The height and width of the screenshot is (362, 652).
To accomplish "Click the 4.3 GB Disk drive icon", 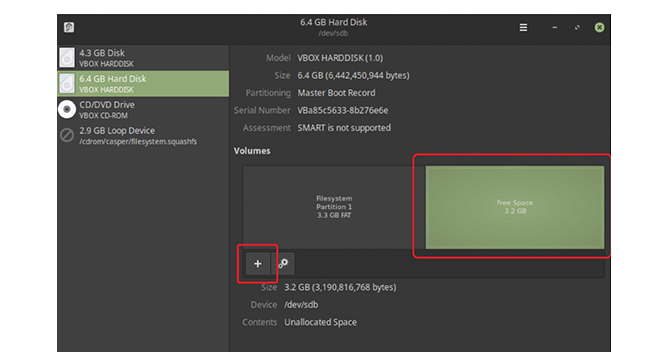I will pos(67,57).
